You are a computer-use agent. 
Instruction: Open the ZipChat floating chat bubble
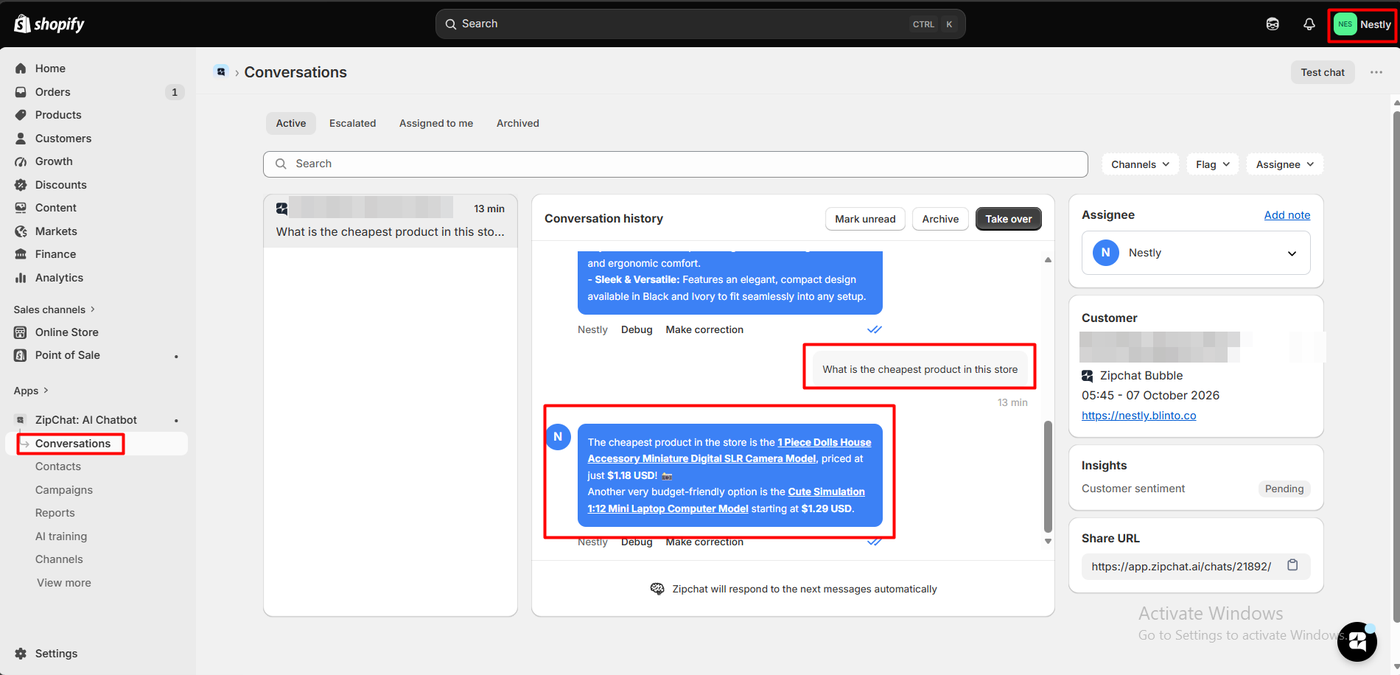click(x=1357, y=641)
